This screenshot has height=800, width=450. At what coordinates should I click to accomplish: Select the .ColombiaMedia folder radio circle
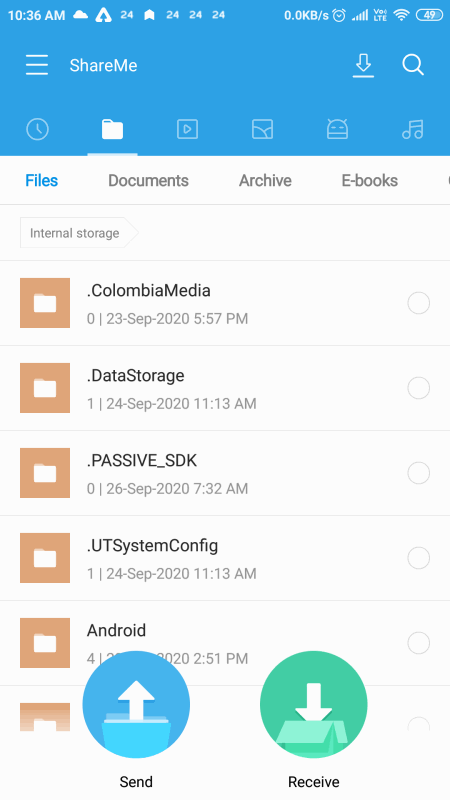point(418,303)
